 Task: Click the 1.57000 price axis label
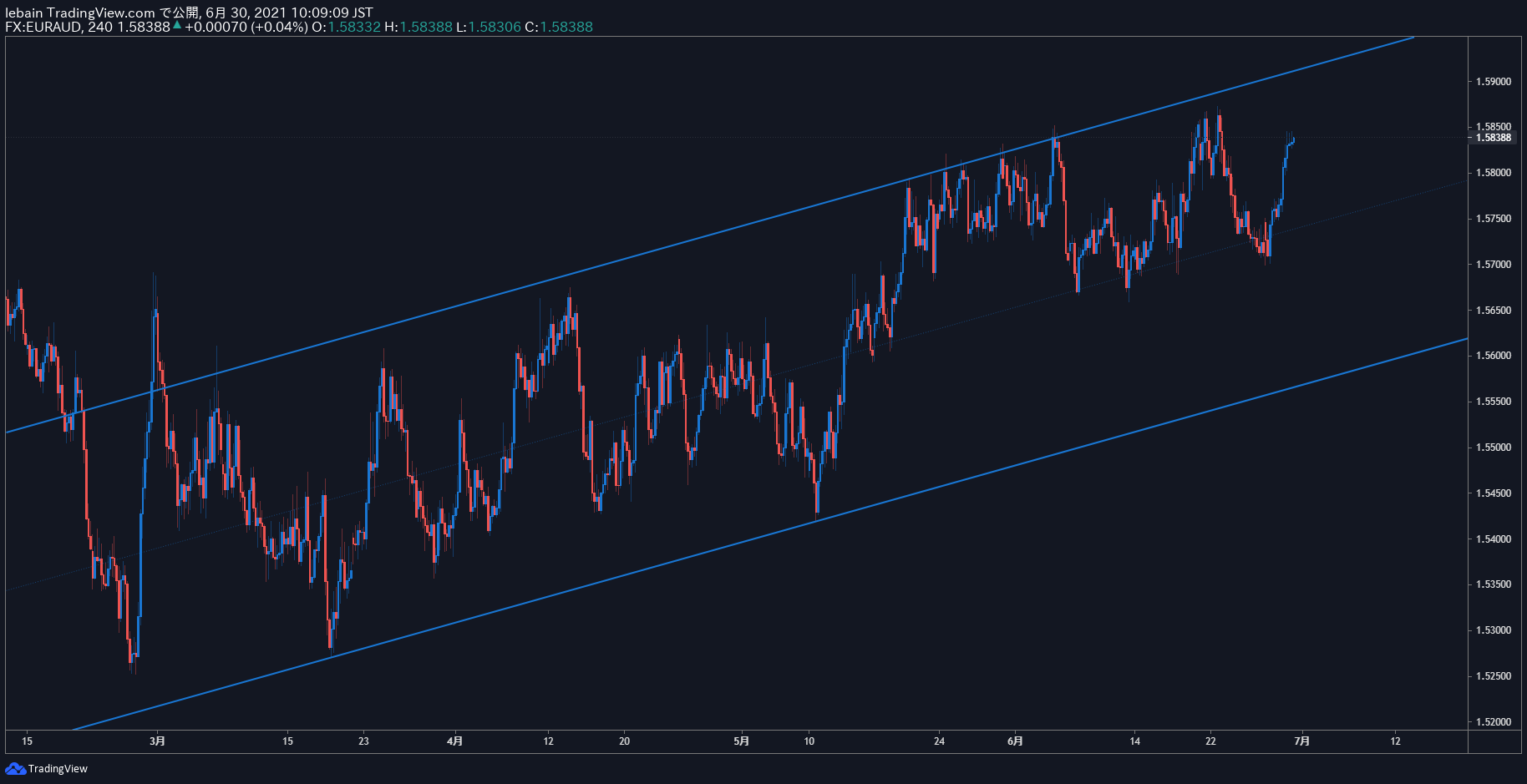pyautogui.click(x=1494, y=265)
